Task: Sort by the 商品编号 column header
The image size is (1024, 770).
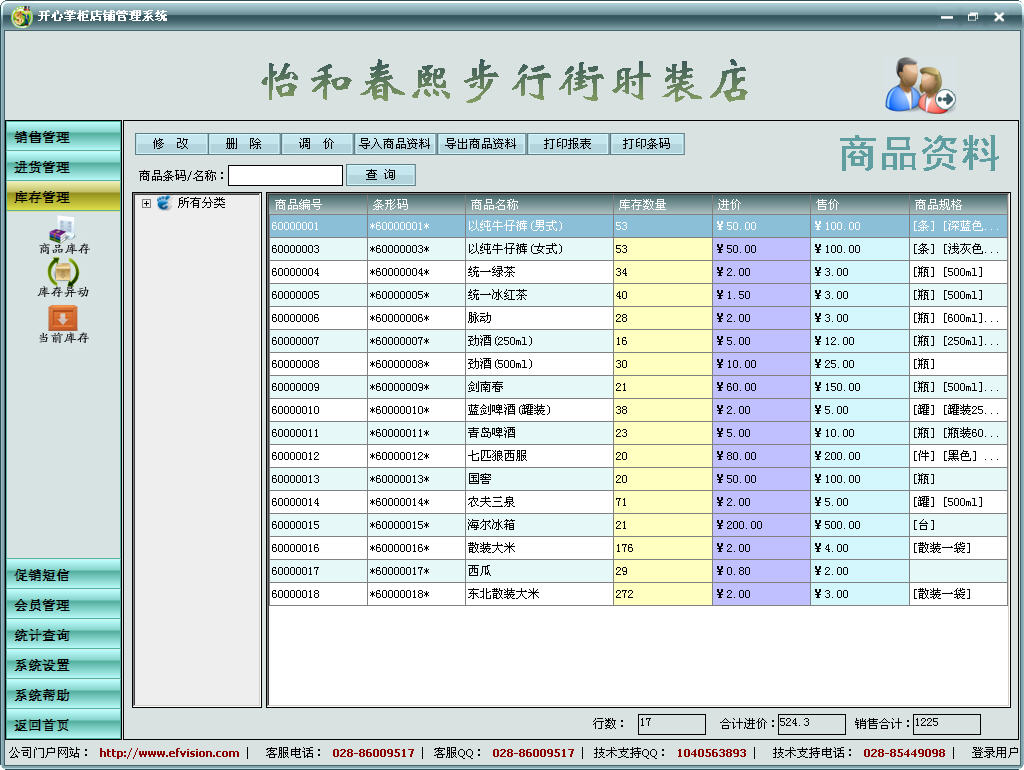Action: coord(317,204)
